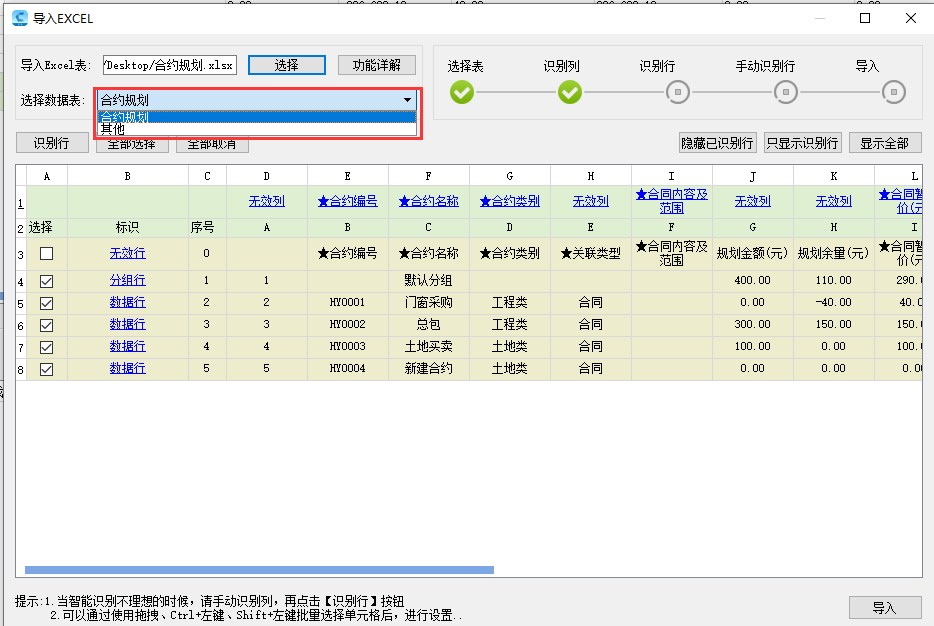Click the 选择表 green checkmark step icon
The height and width of the screenshot is (626, 934).
coord(462,92)
